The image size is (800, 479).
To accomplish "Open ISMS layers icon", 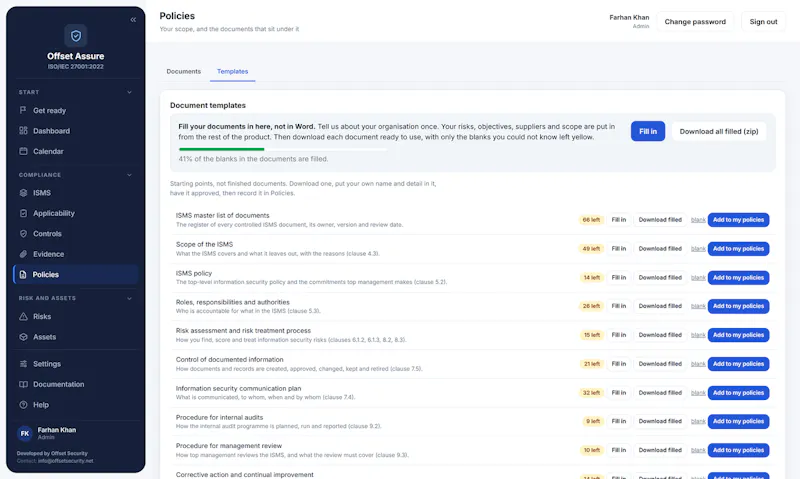I will point(23,193).
